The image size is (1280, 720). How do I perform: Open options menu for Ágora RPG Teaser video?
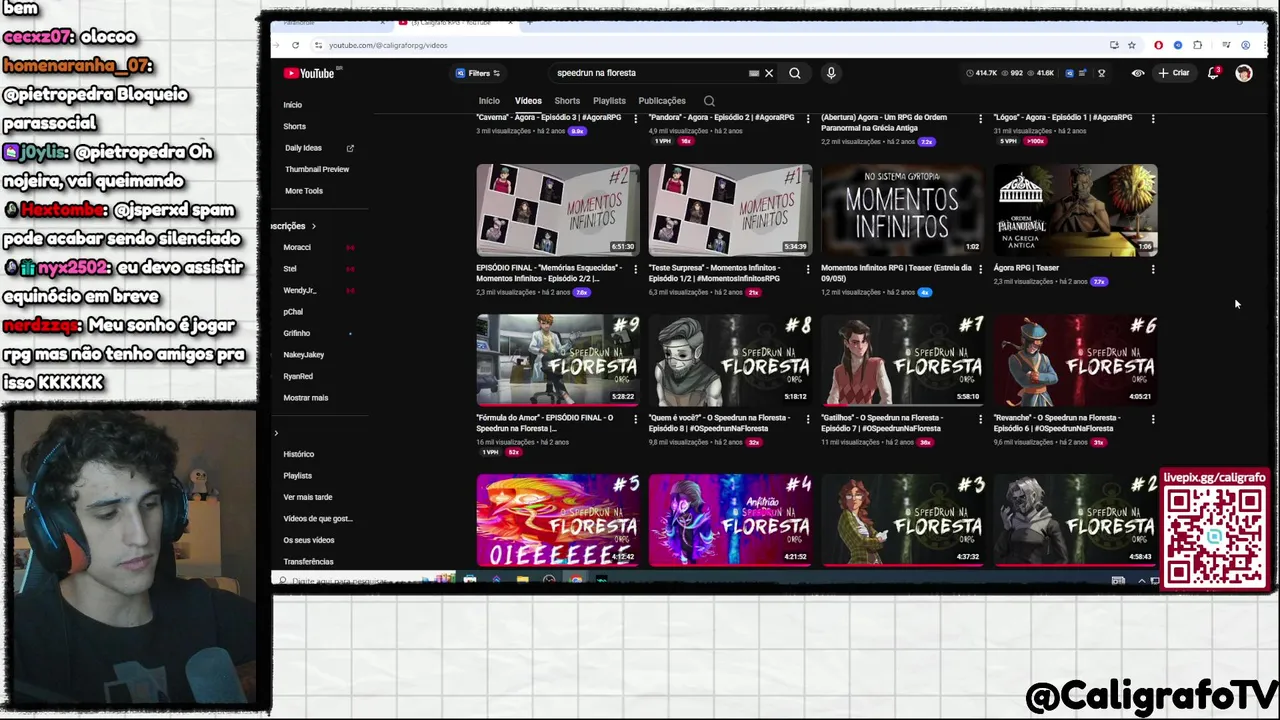point(1153,269)
